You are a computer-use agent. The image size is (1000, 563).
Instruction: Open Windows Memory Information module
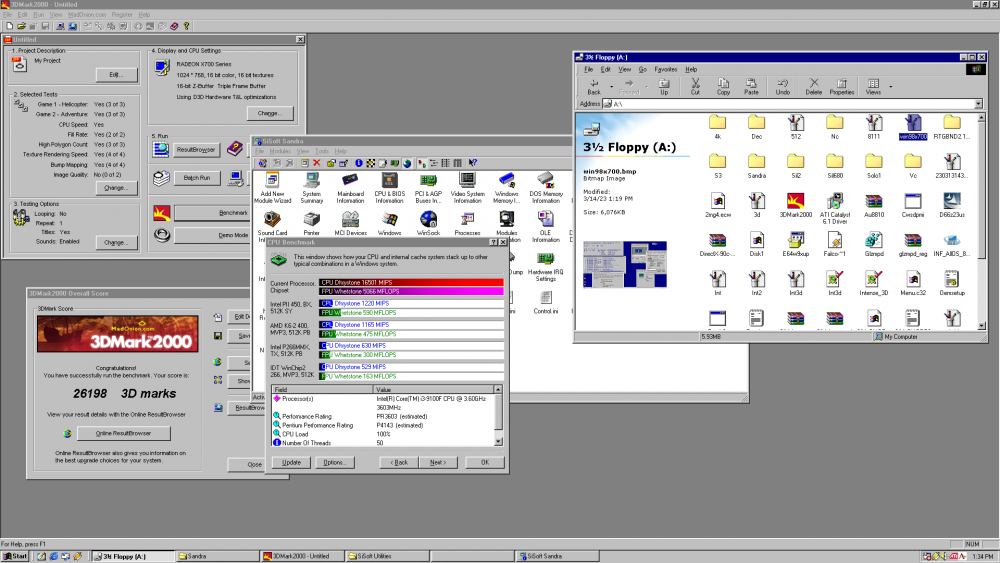click(506, 188)
